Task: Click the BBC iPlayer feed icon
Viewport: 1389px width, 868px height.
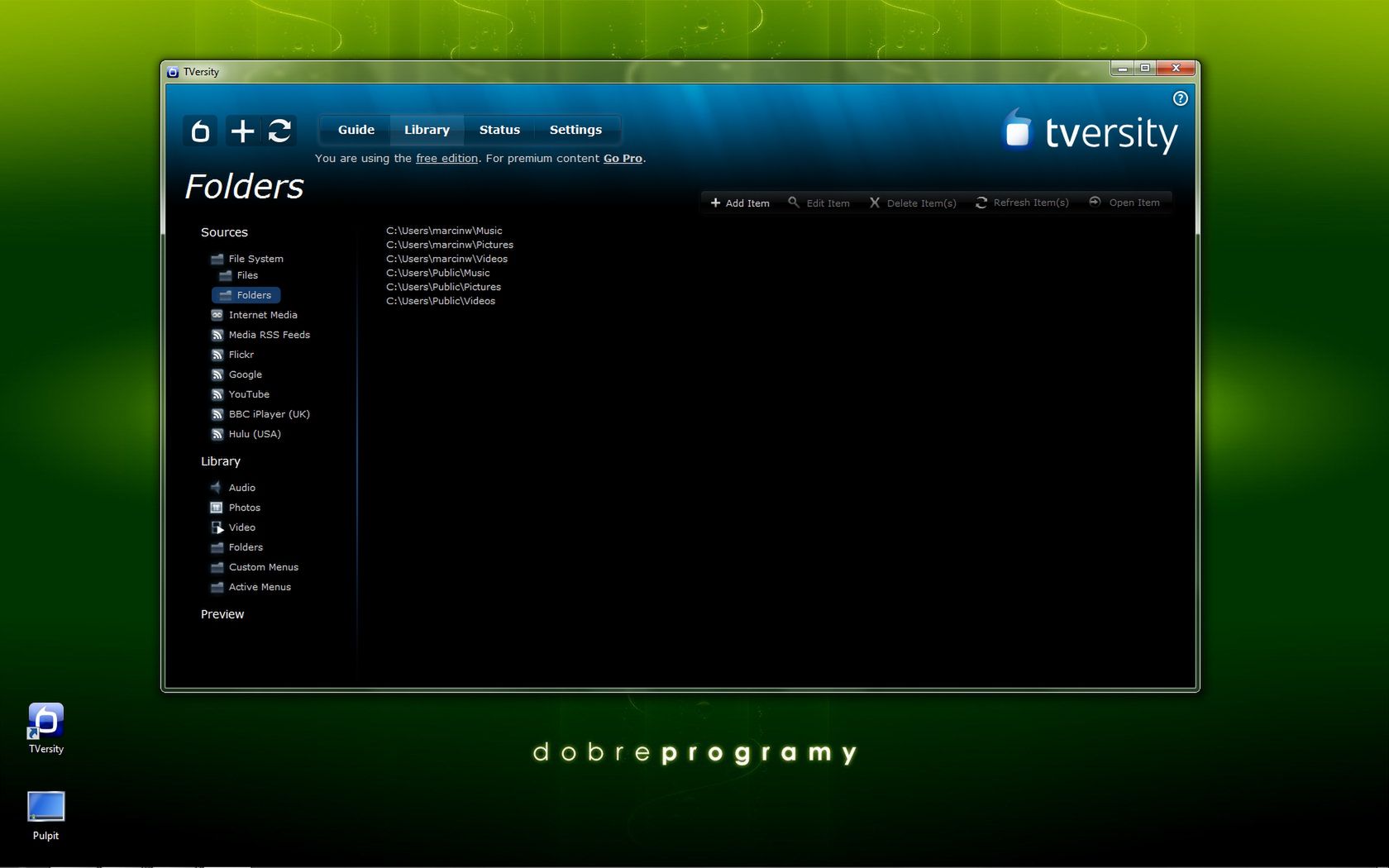Action: pos(217,414)
